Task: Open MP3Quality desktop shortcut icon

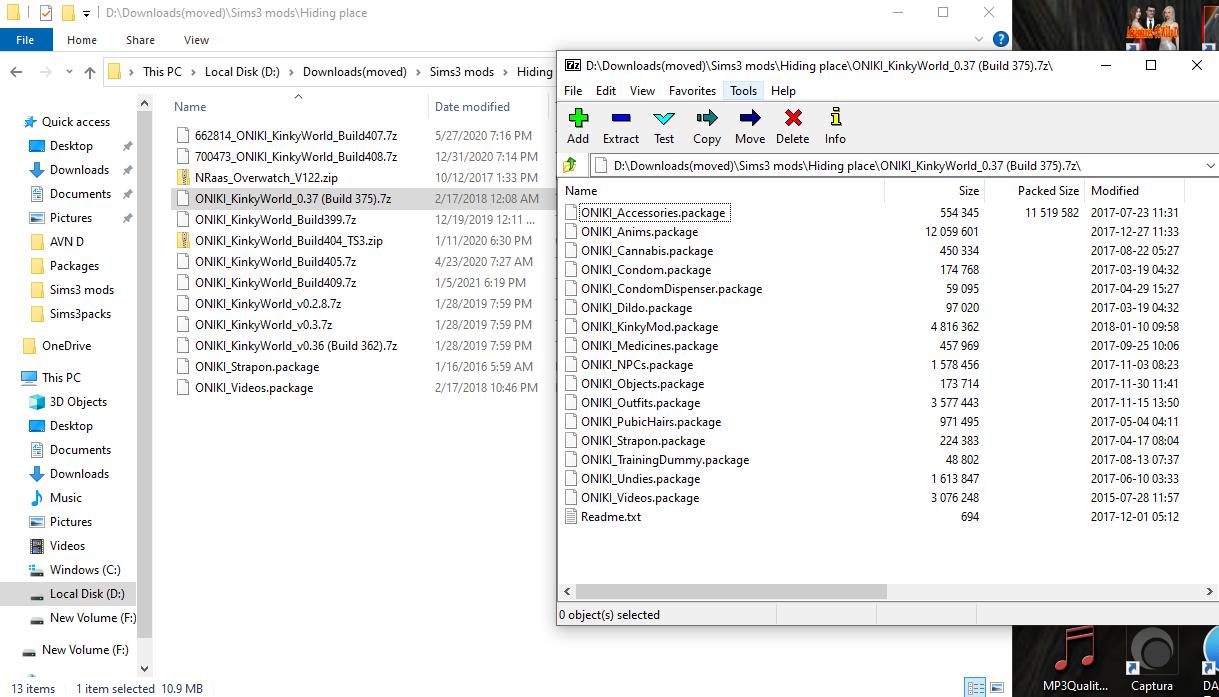Action: pyautogui.click(x=1075, y=658)
